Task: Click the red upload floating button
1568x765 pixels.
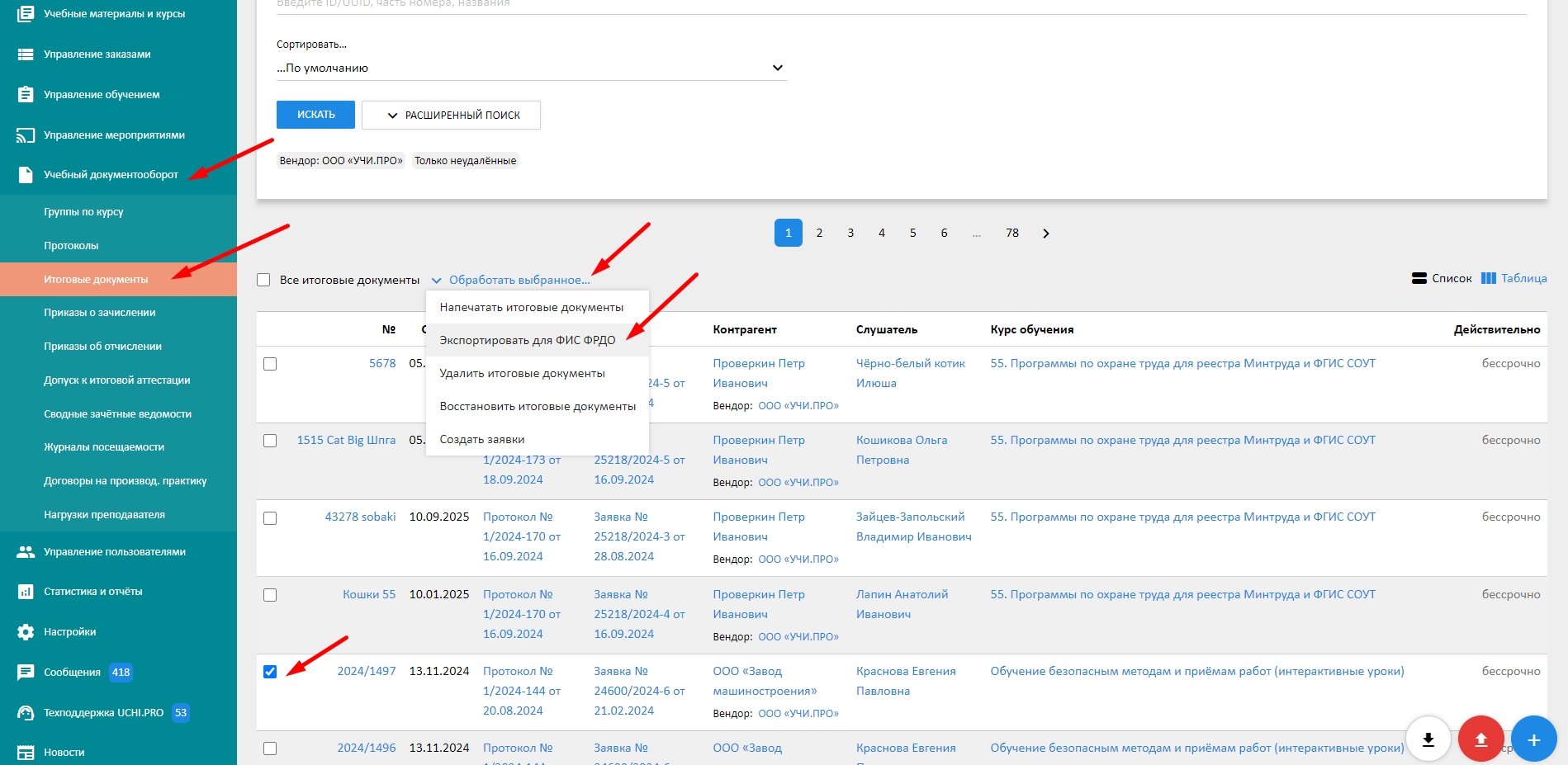Action: [x=1481, y=739]
